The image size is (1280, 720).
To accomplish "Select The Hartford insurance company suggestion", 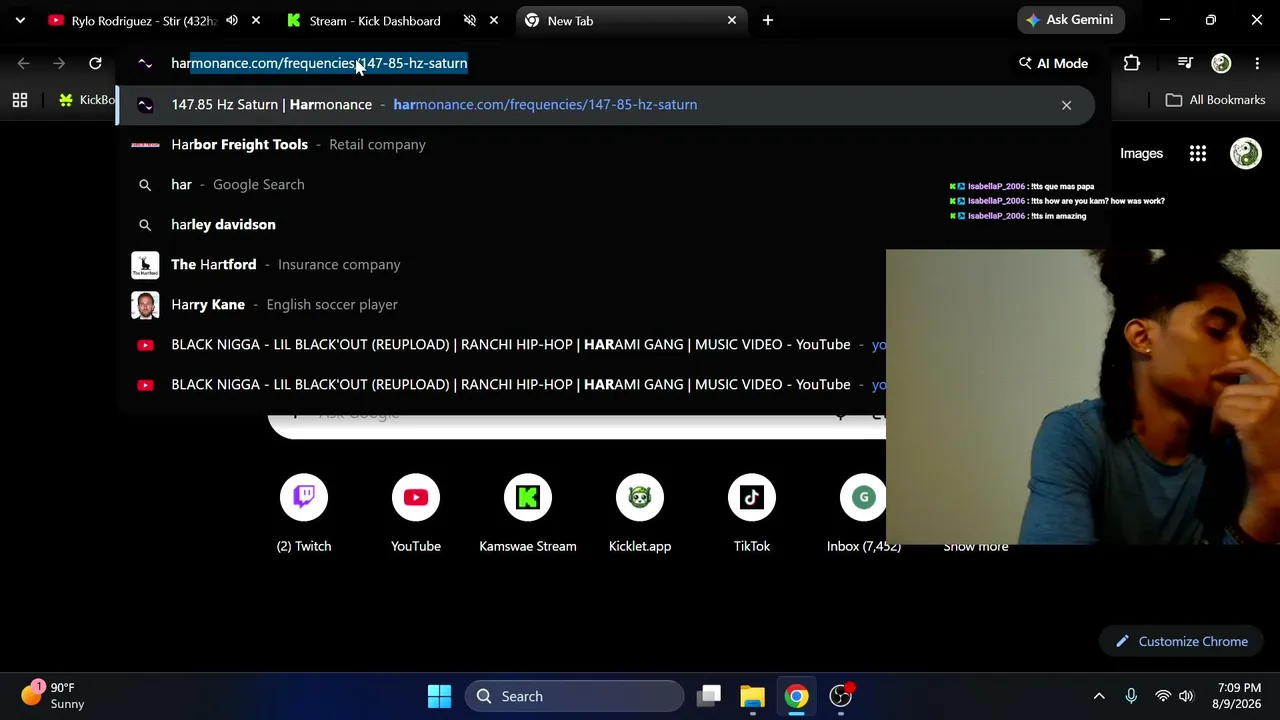I will [x=502, y=264].
